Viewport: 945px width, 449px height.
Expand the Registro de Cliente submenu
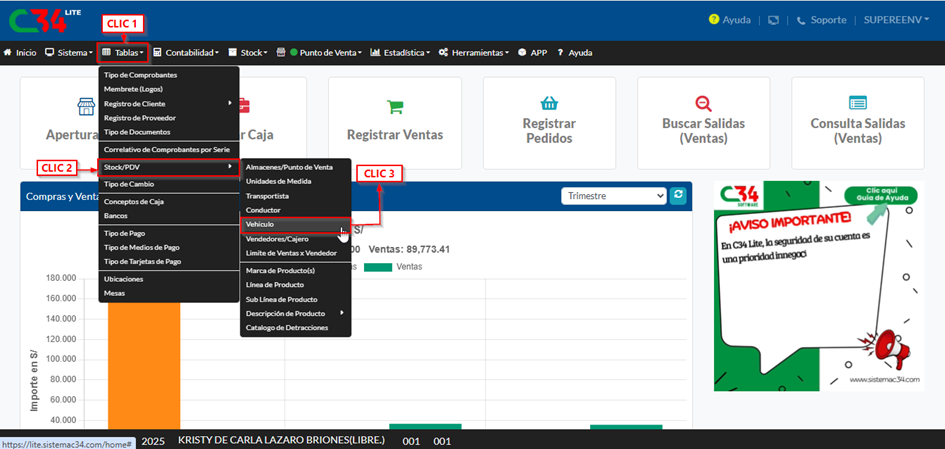point(168,103)
